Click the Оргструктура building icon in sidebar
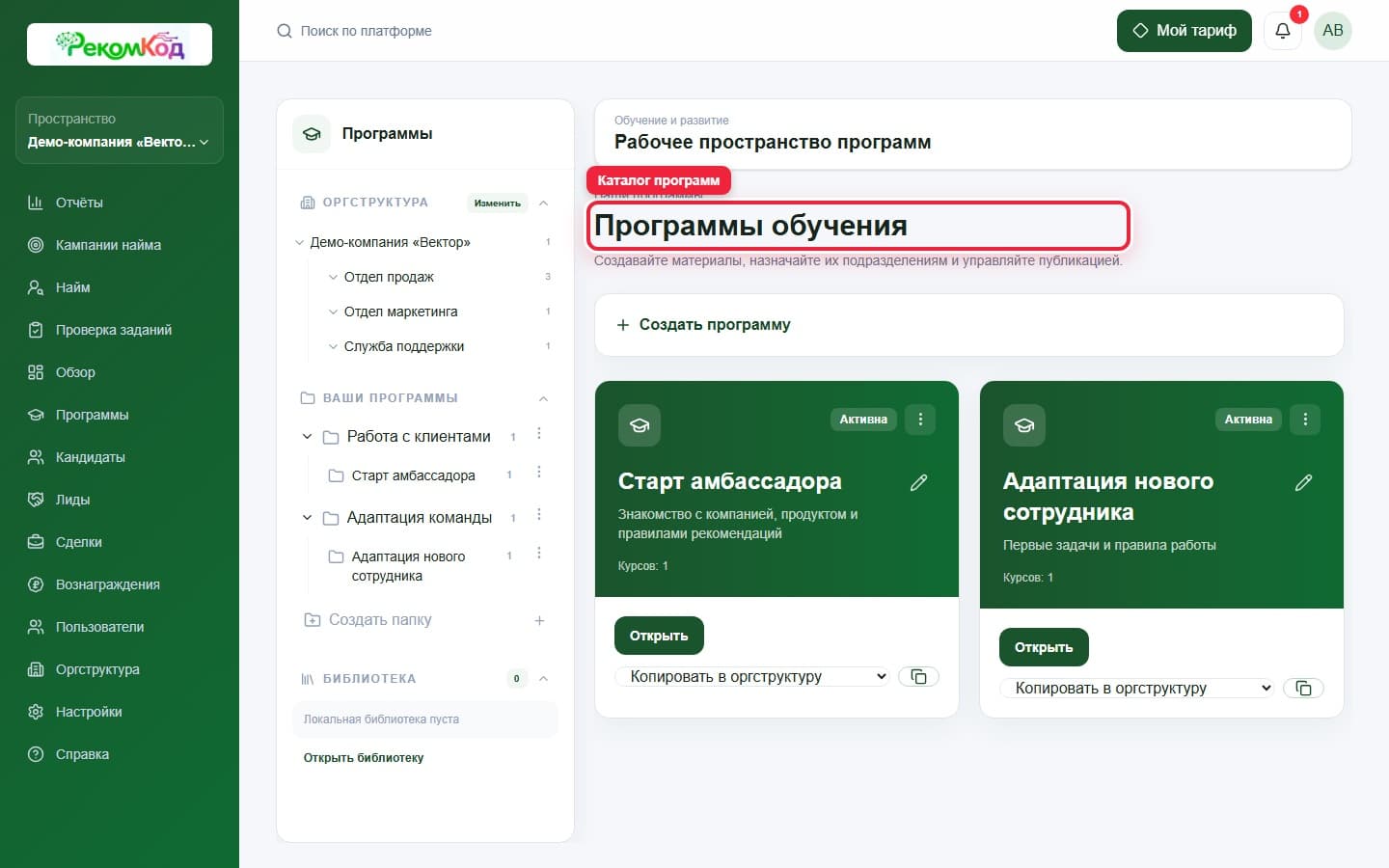The height and width of the screenshot is (868, 1389). point(36,669)
